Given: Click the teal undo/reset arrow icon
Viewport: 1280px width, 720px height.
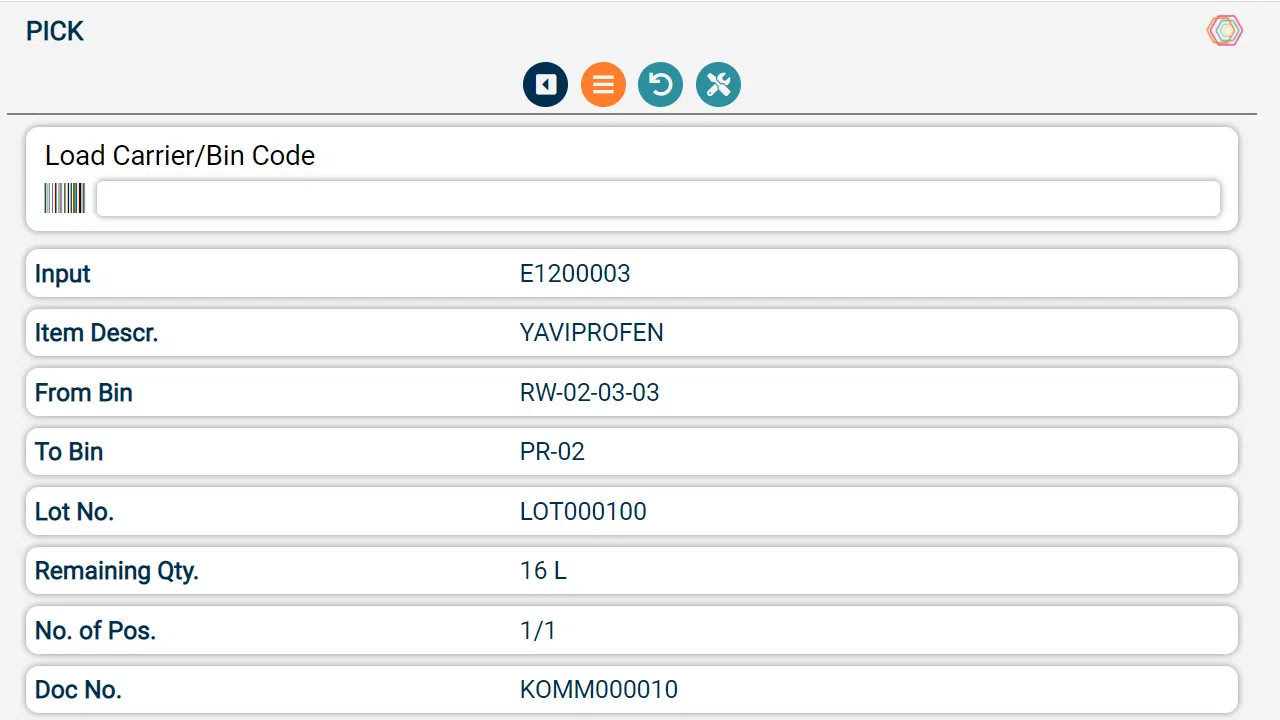Looking at the screenshot, I should point(661,85).
